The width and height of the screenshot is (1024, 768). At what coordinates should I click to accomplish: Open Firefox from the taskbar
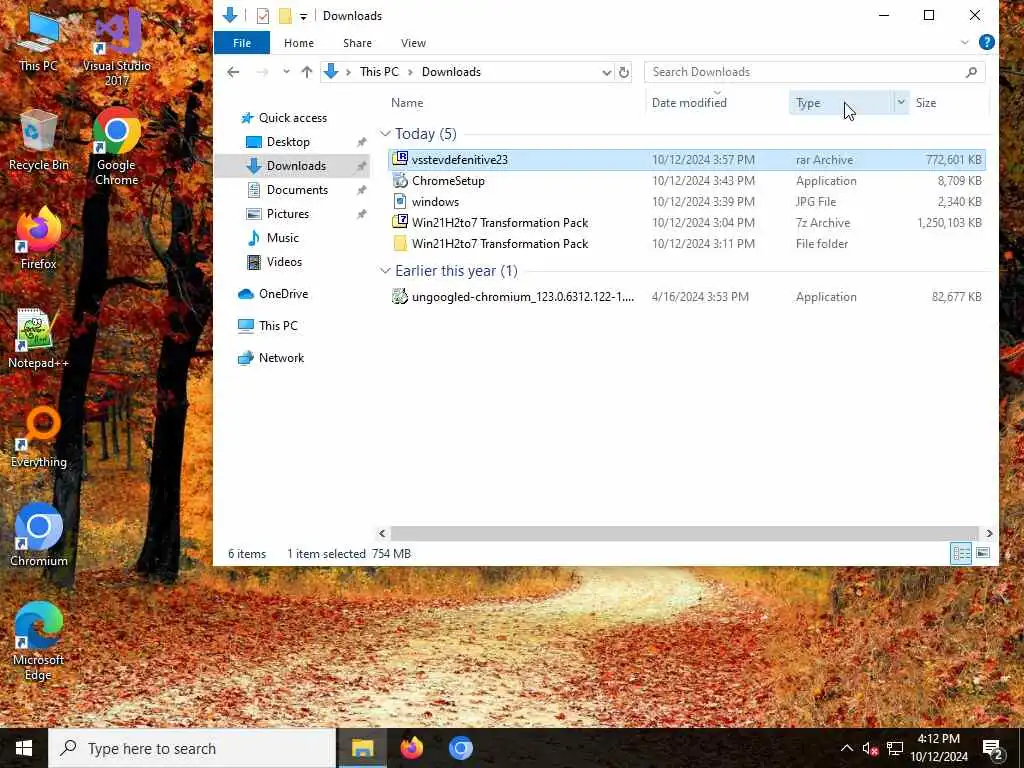click(x=411, y=748)
